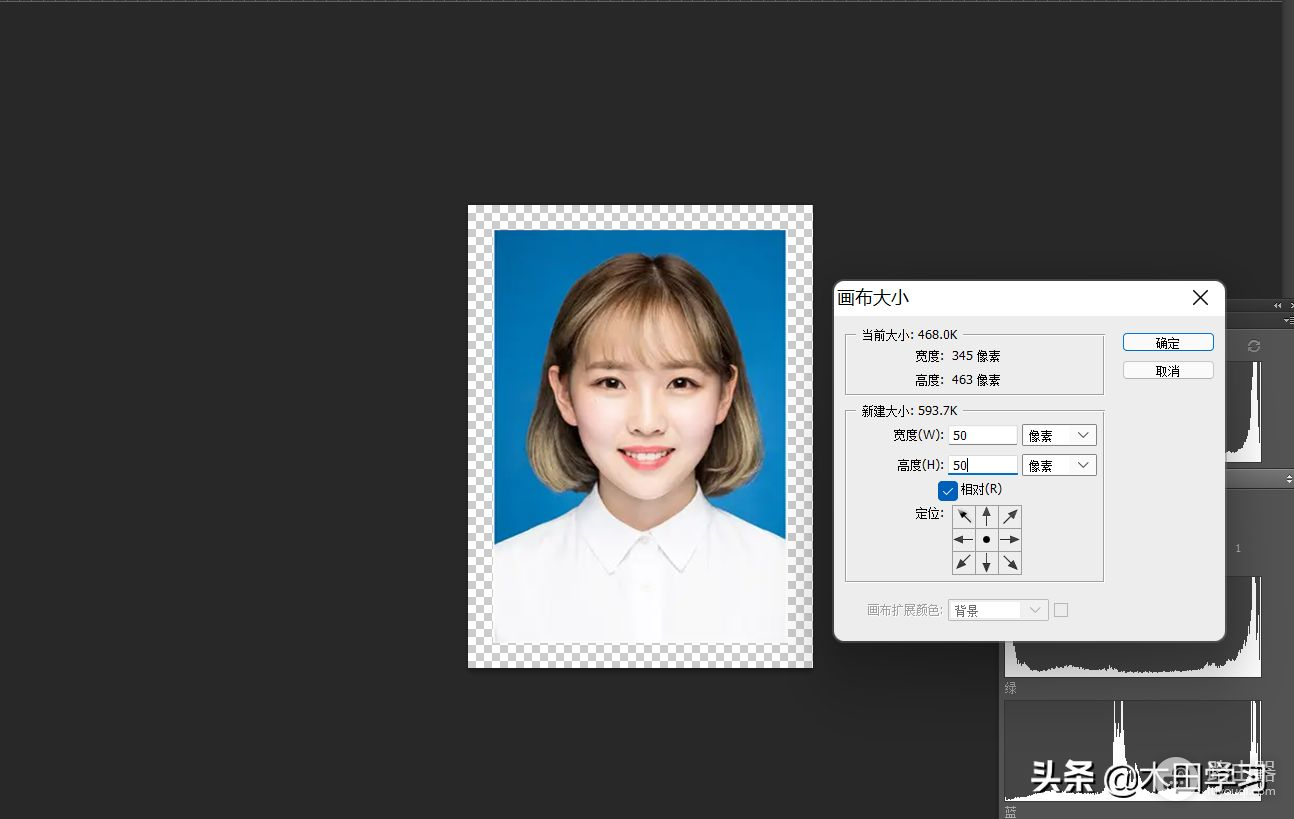This screenshot has width=1294, height=819.
Task: Click the 高度(H) input field
Action: pos(983,465)
